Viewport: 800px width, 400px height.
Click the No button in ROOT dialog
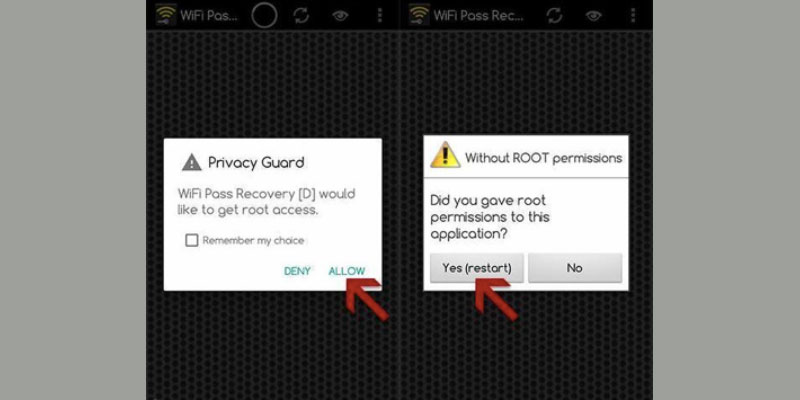(x=575, y=268)
